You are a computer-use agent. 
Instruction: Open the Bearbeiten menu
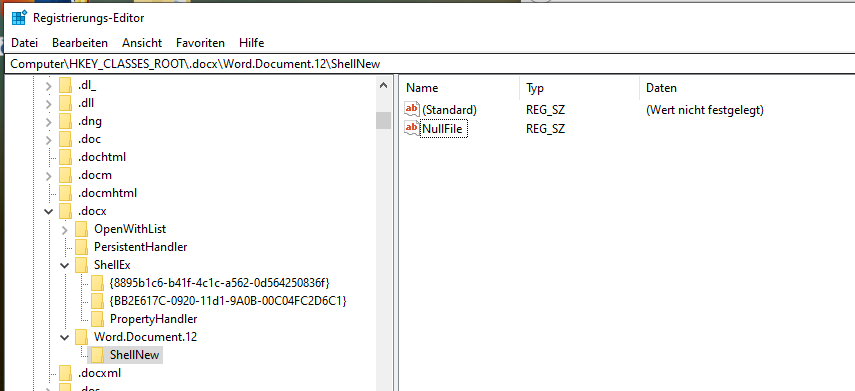pos(80,43)
